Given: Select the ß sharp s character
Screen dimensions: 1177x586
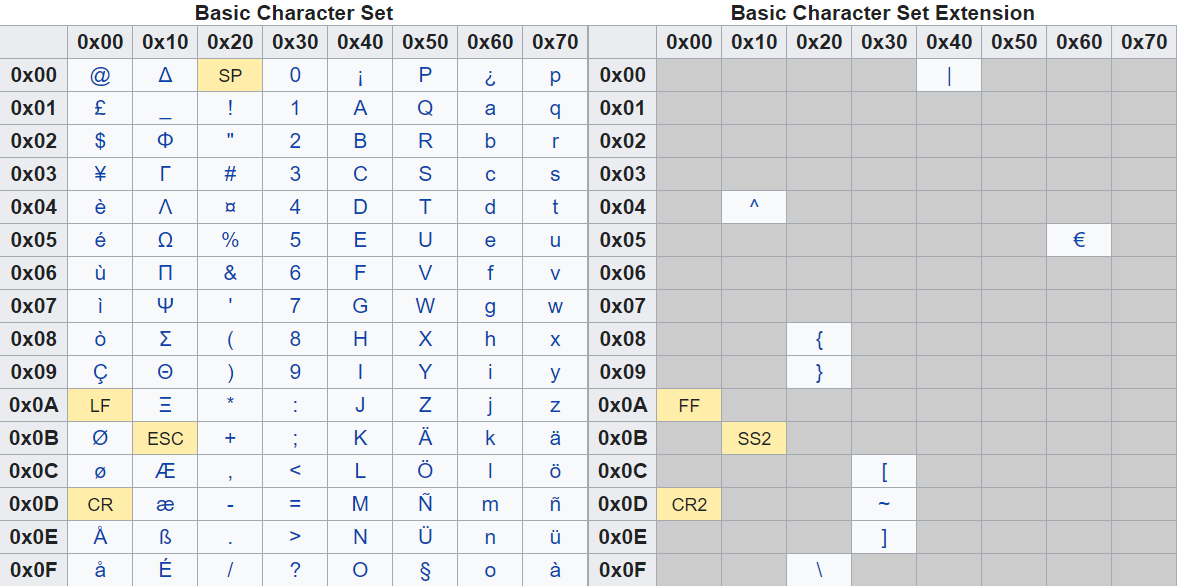Looking at the screenshot, I should (x=165, y=537).
